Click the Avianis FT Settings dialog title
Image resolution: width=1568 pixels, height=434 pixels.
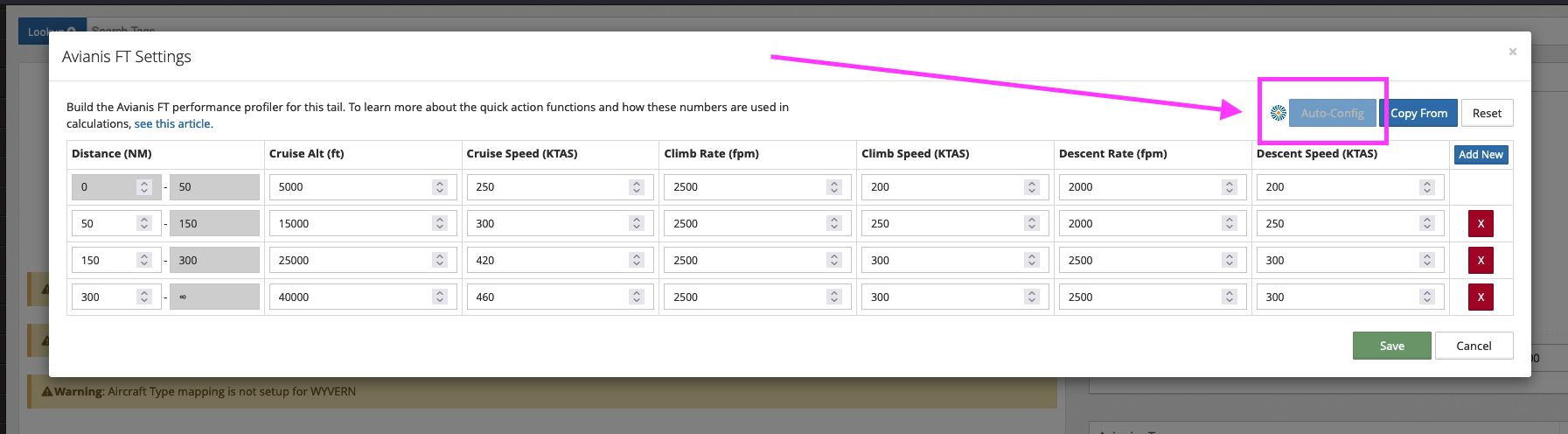[127, 57]
